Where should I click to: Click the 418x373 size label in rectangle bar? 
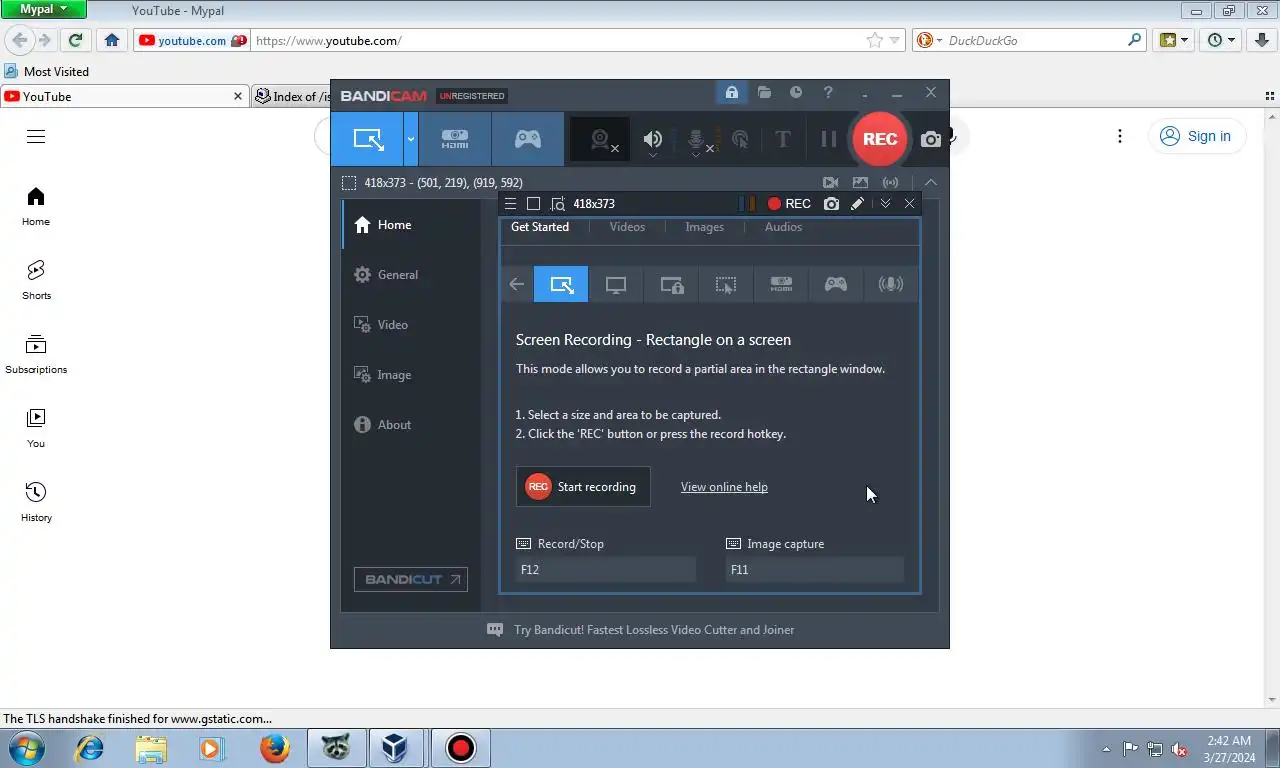pos(594,204)
